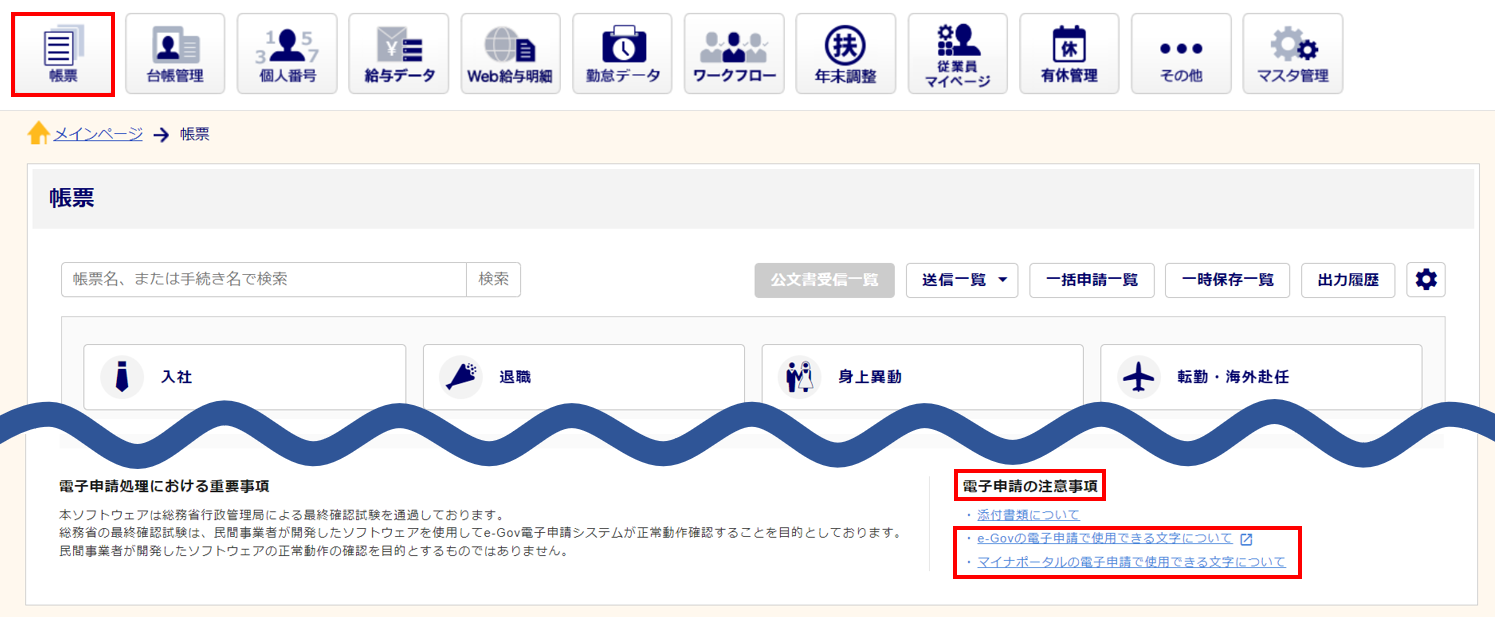
Task: Open 一括申請一覧
Action: [1092, 280]
